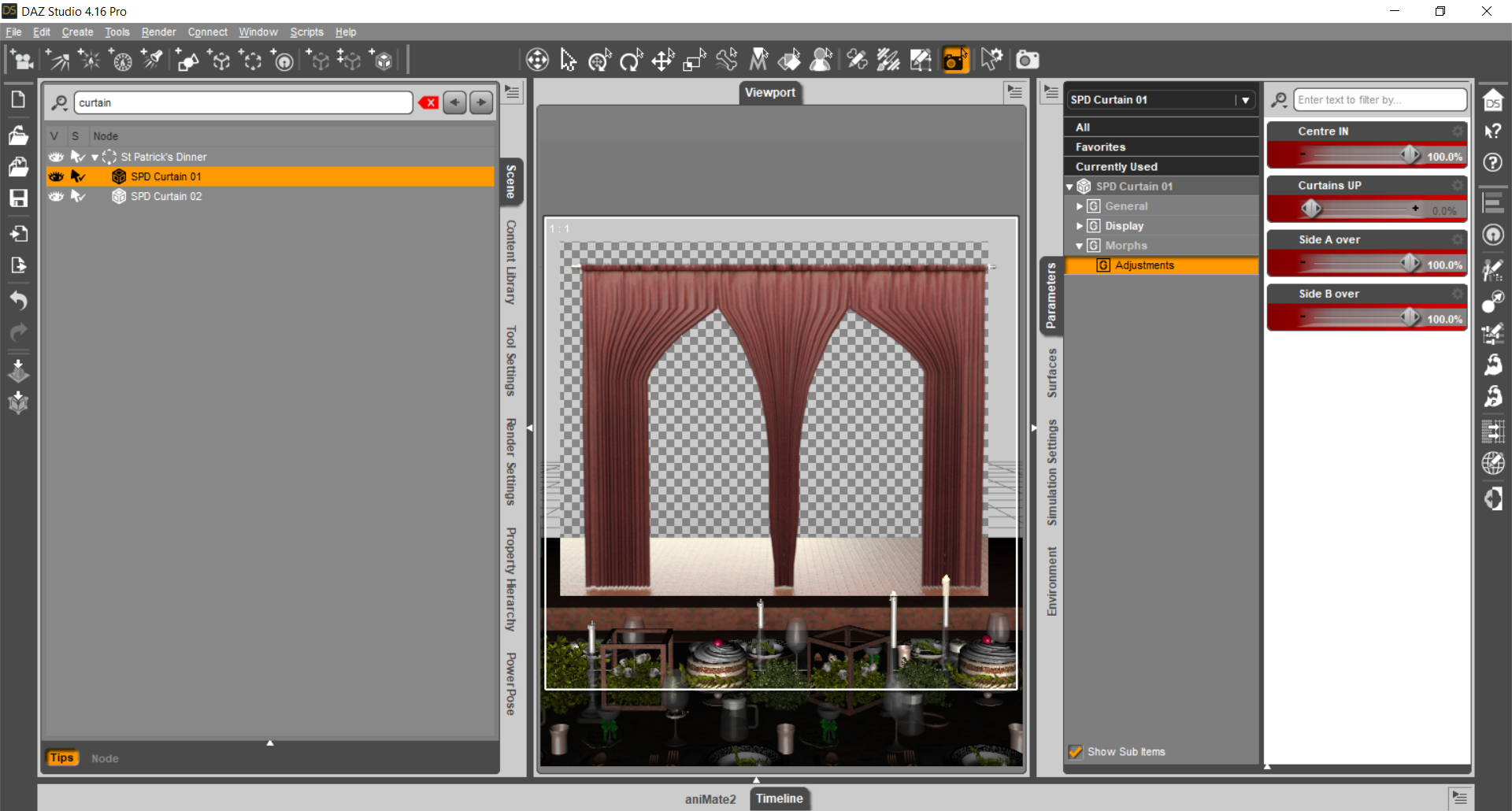Select the Currently Used category

coord(1162,167)
